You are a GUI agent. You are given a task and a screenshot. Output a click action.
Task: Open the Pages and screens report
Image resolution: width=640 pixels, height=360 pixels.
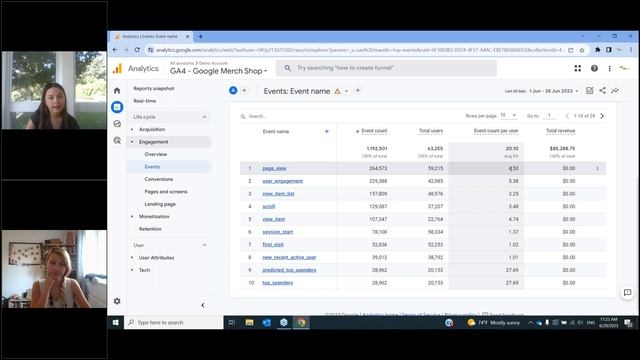[x=166, y=191]
